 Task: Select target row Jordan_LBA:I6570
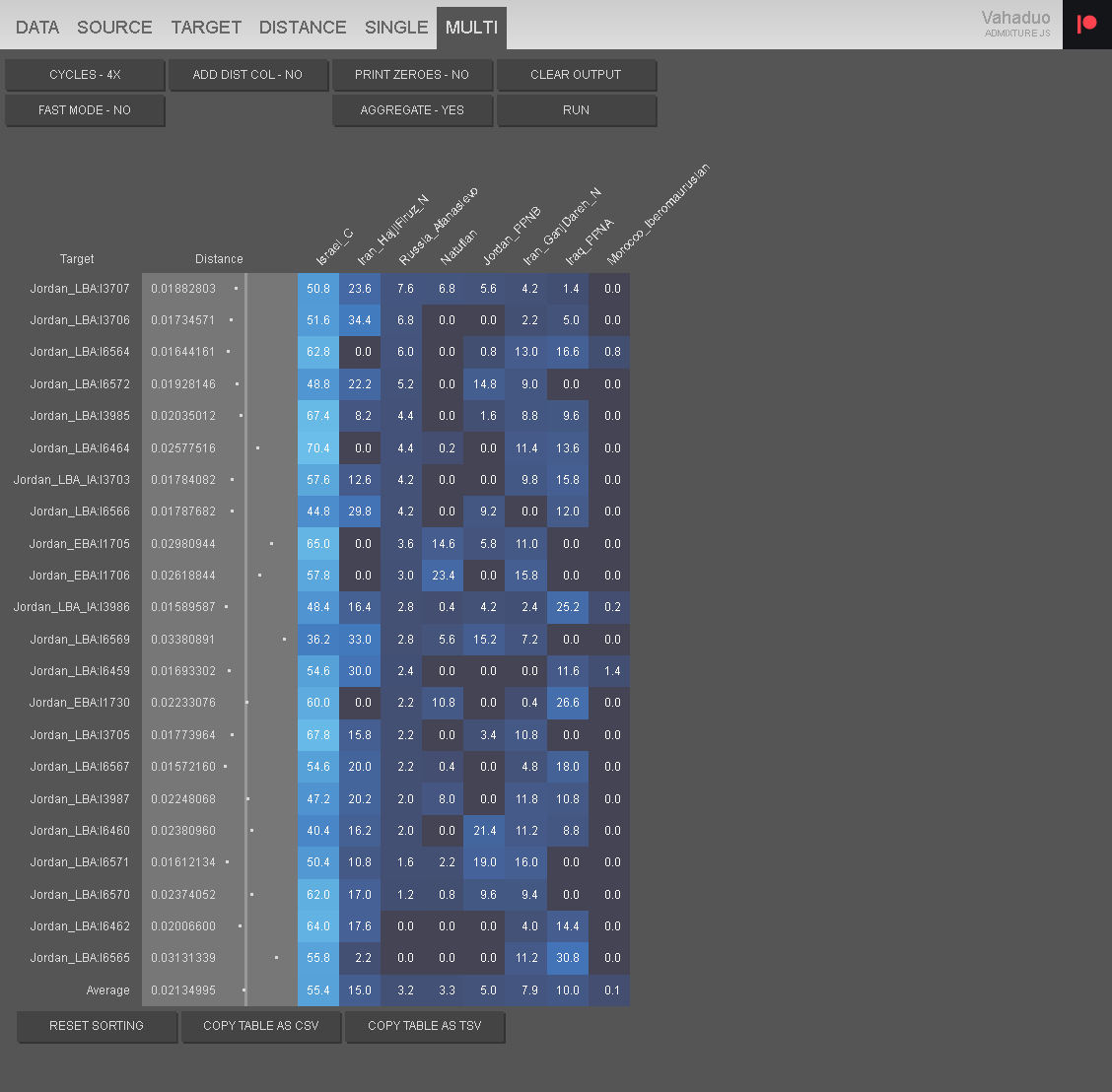click(80, 895)
